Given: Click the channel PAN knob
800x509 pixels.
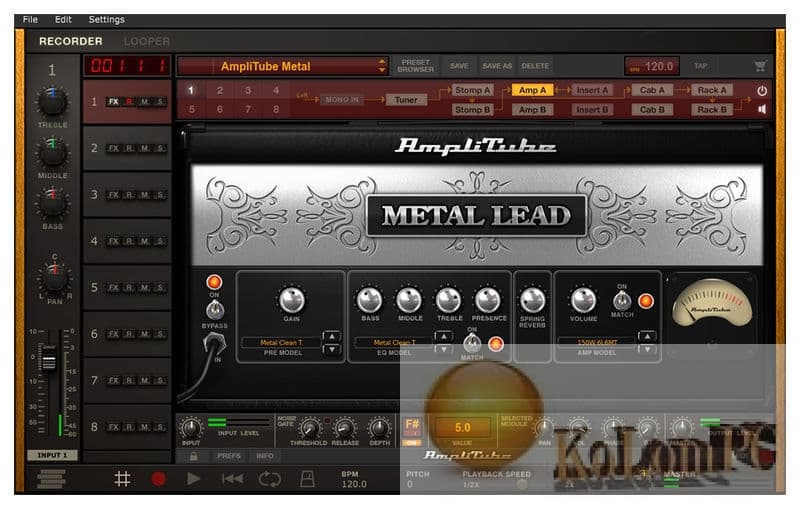Looking at the screenshot, I should [x=55, y=278].
